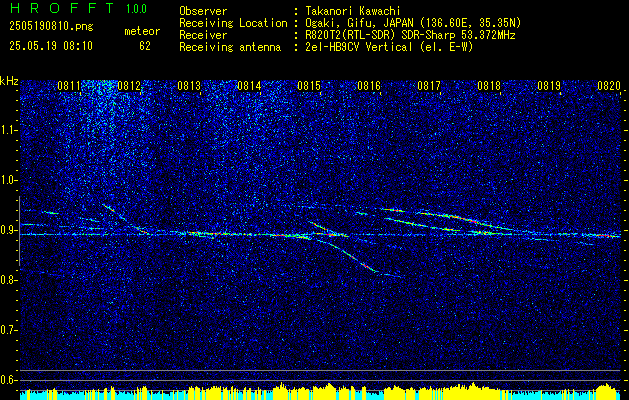Click the HROFFT program title
Screen dimensions: 629x400
pos(63,8)
